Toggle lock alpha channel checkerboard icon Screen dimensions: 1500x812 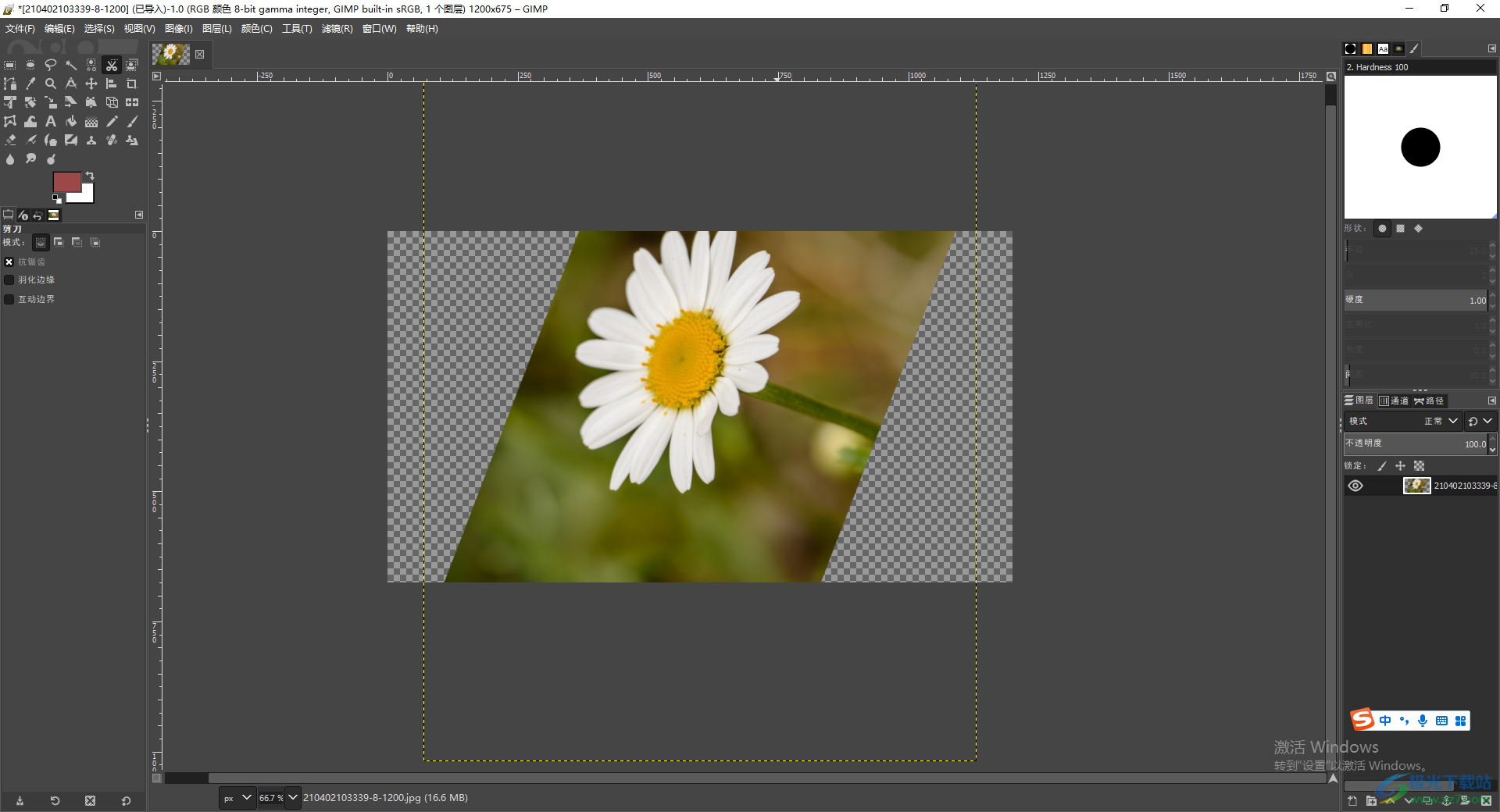(x=1419, y=466)
